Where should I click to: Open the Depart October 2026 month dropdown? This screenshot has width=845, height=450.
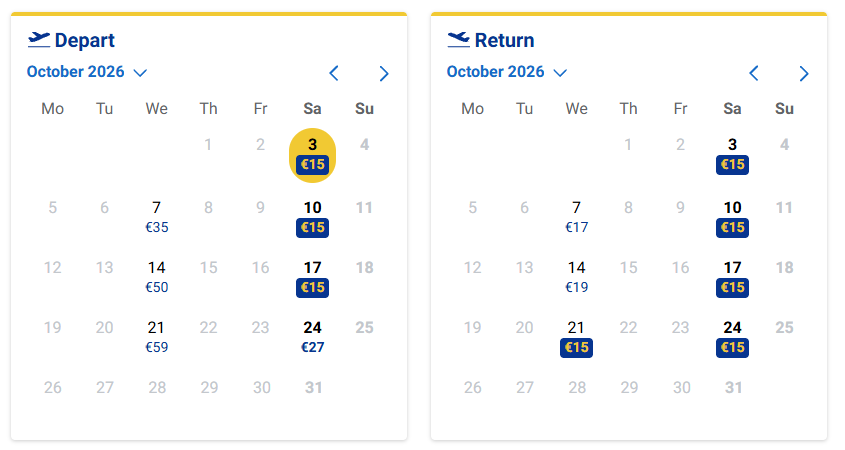87,72
